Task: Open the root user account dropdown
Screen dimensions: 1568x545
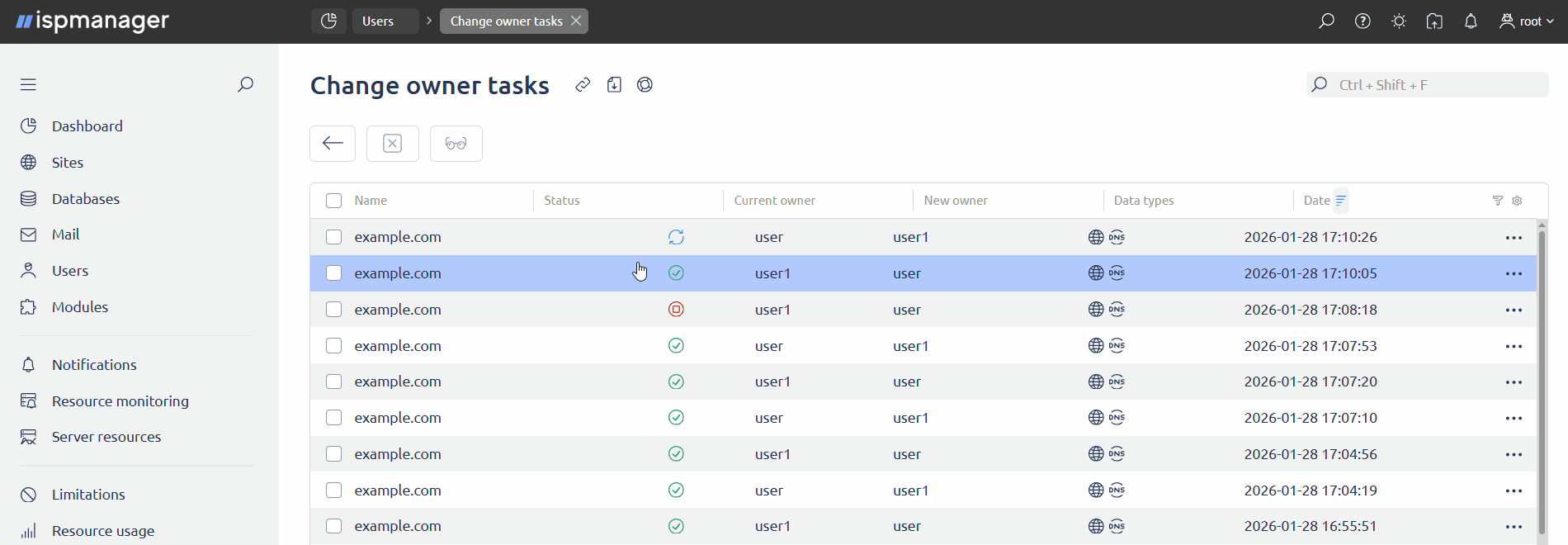Action: coord(1527,21)
